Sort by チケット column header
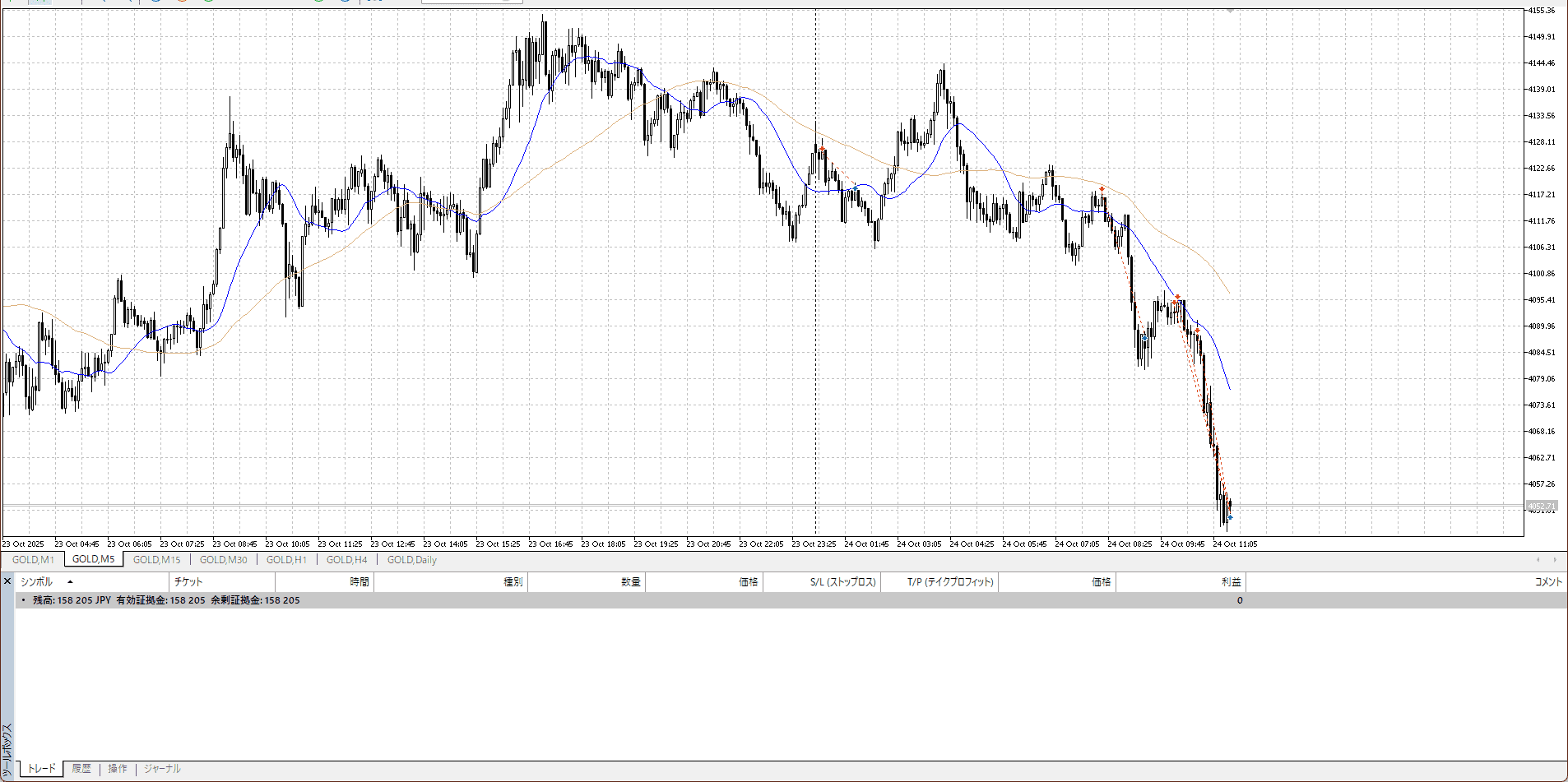Screen dimensions: 1568x782 tap(188, 582)
